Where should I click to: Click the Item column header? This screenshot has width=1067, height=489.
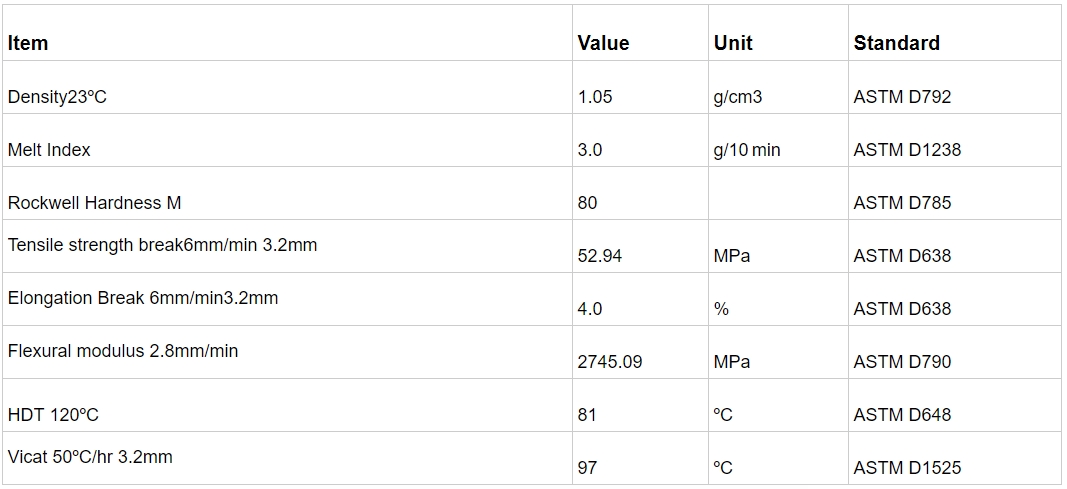point(28,43)
